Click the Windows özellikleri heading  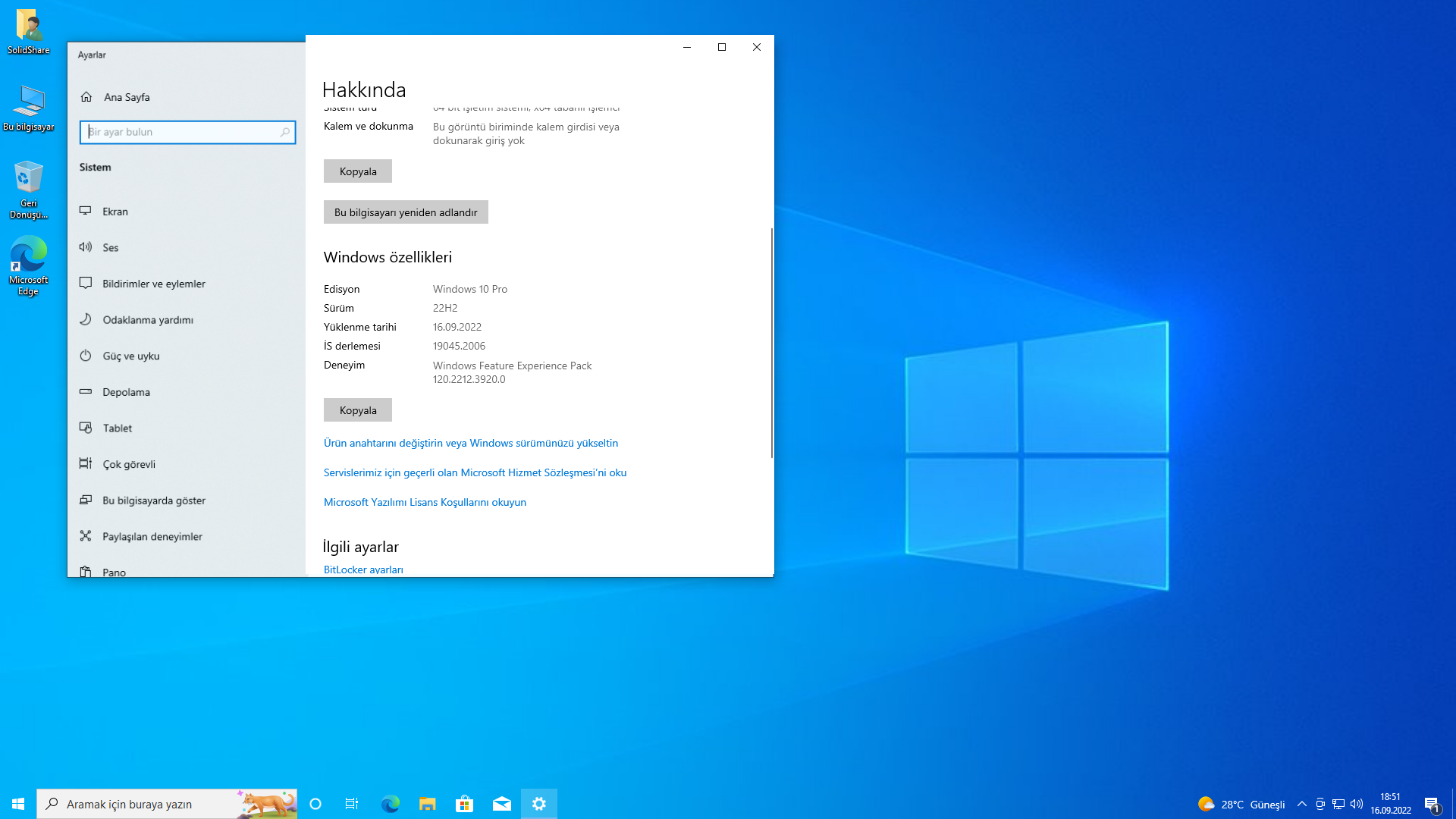point(388,257)
